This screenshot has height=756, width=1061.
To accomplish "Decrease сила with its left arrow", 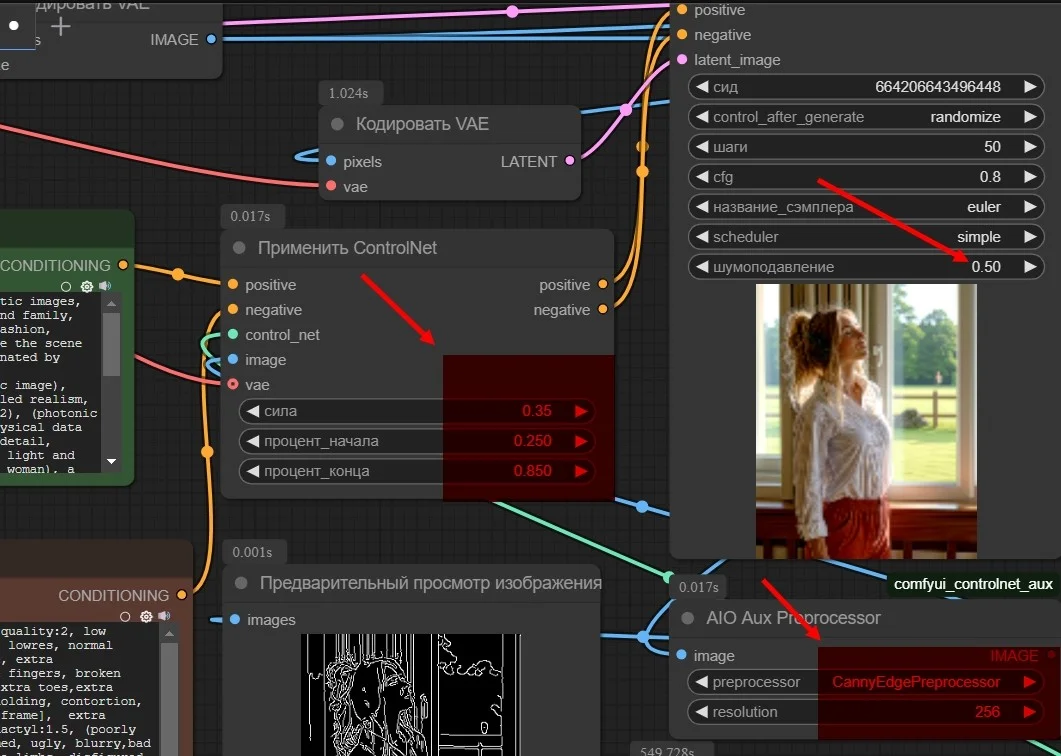I will pos(253,411).
